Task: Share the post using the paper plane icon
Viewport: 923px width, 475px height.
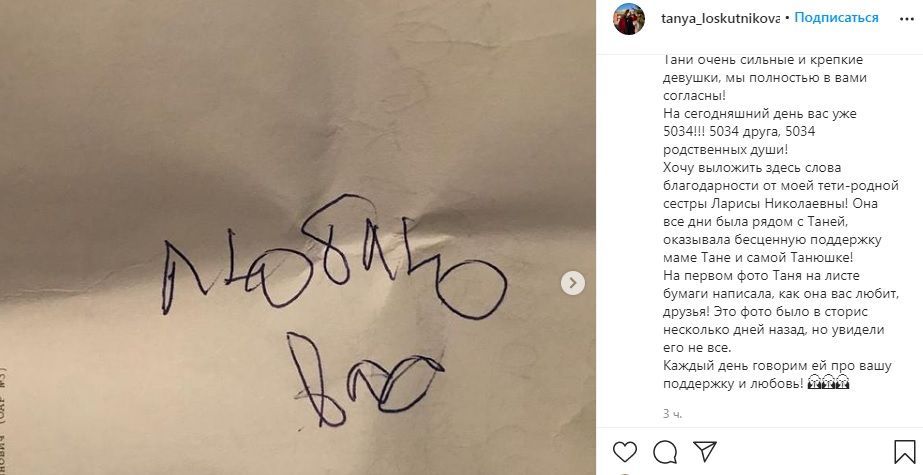Action: [x=705, y=451]
